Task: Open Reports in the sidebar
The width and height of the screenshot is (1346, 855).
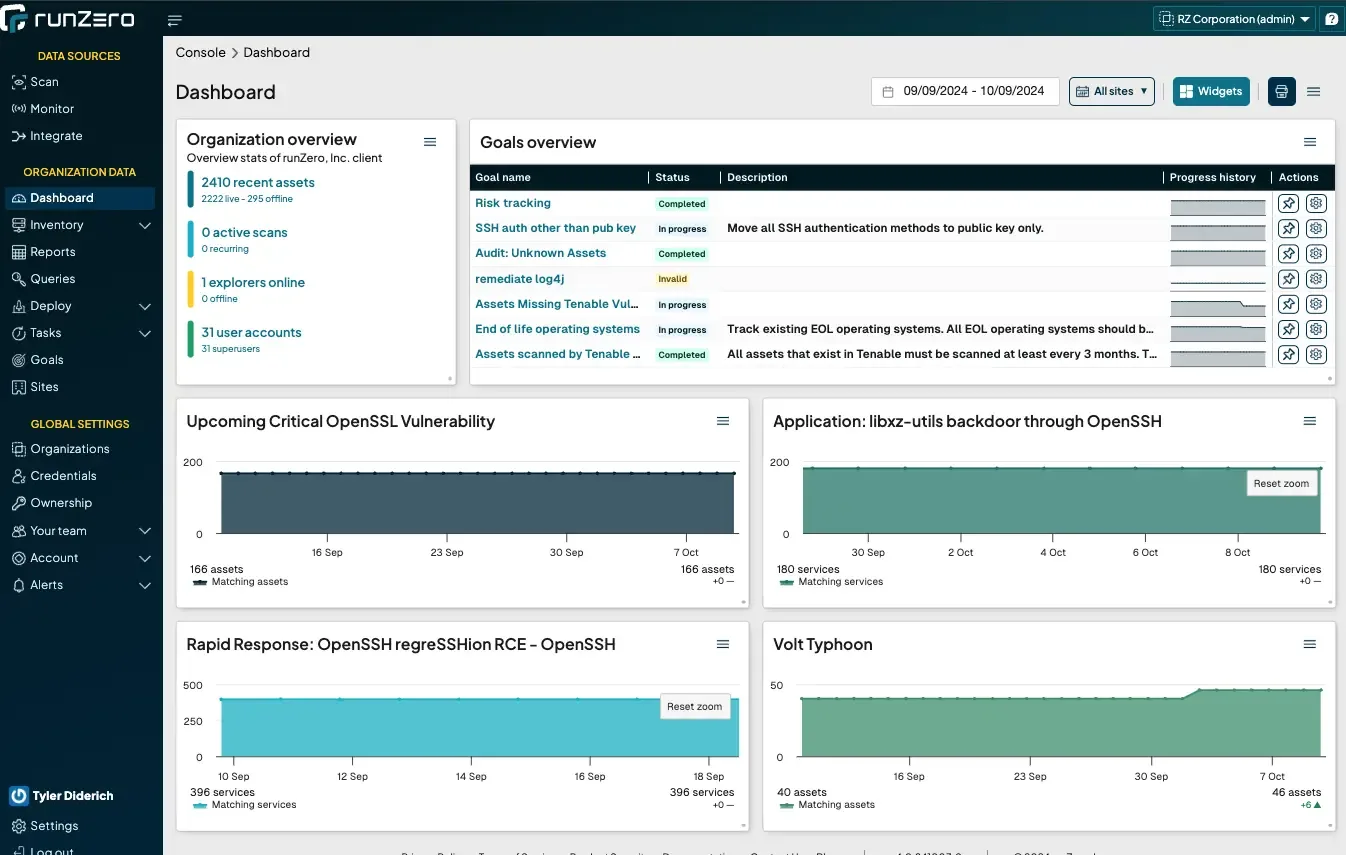Action: point(52,252)
